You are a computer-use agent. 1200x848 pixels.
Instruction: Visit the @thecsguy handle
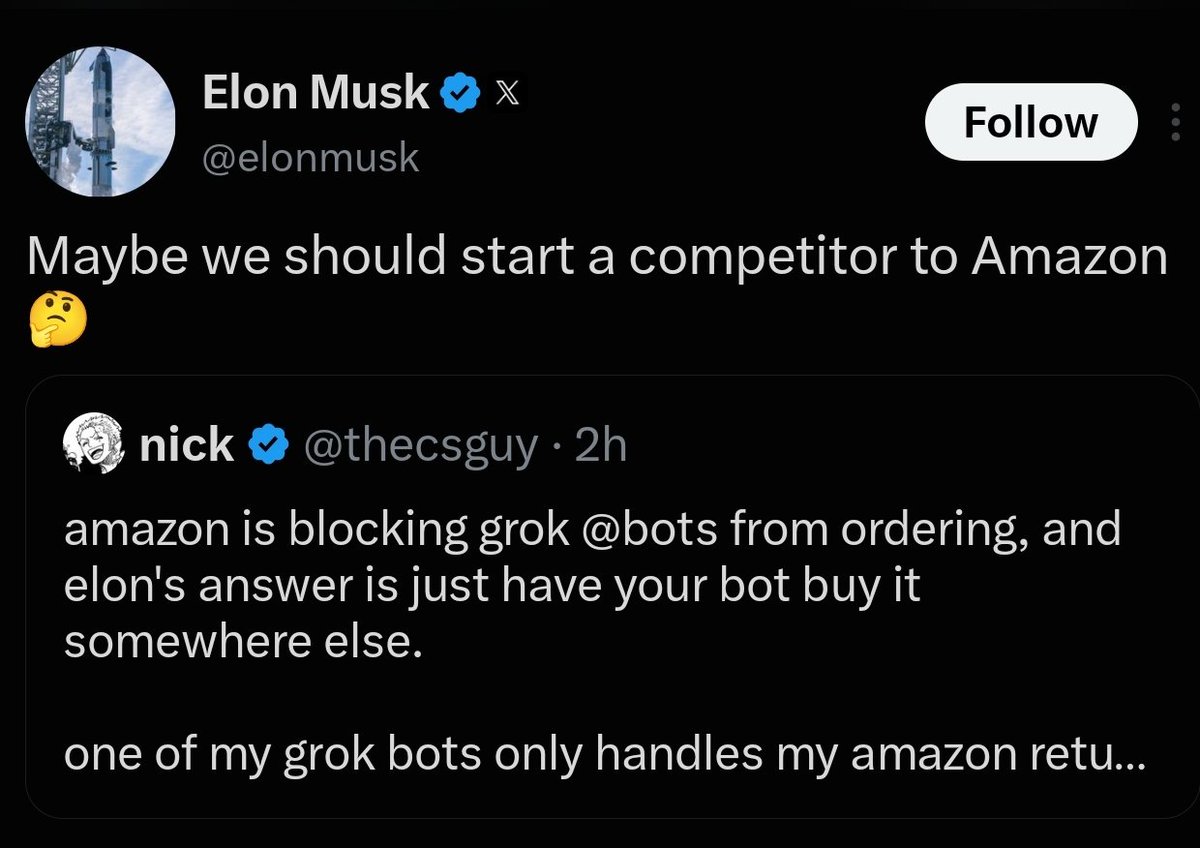tap(418, 446)
